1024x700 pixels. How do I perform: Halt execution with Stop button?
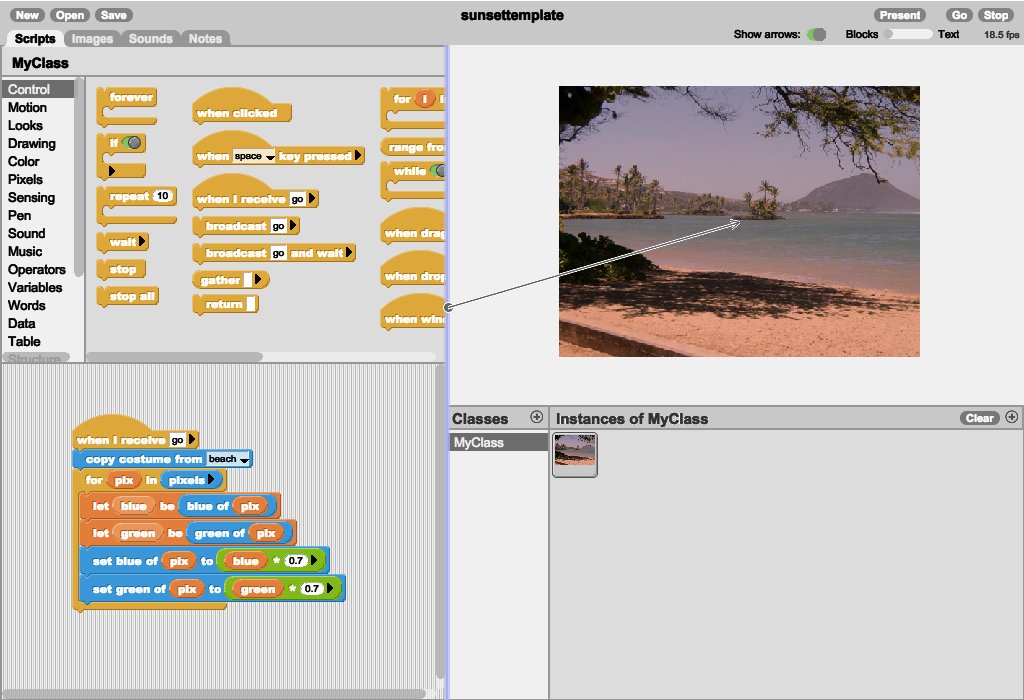pos(995,15)
